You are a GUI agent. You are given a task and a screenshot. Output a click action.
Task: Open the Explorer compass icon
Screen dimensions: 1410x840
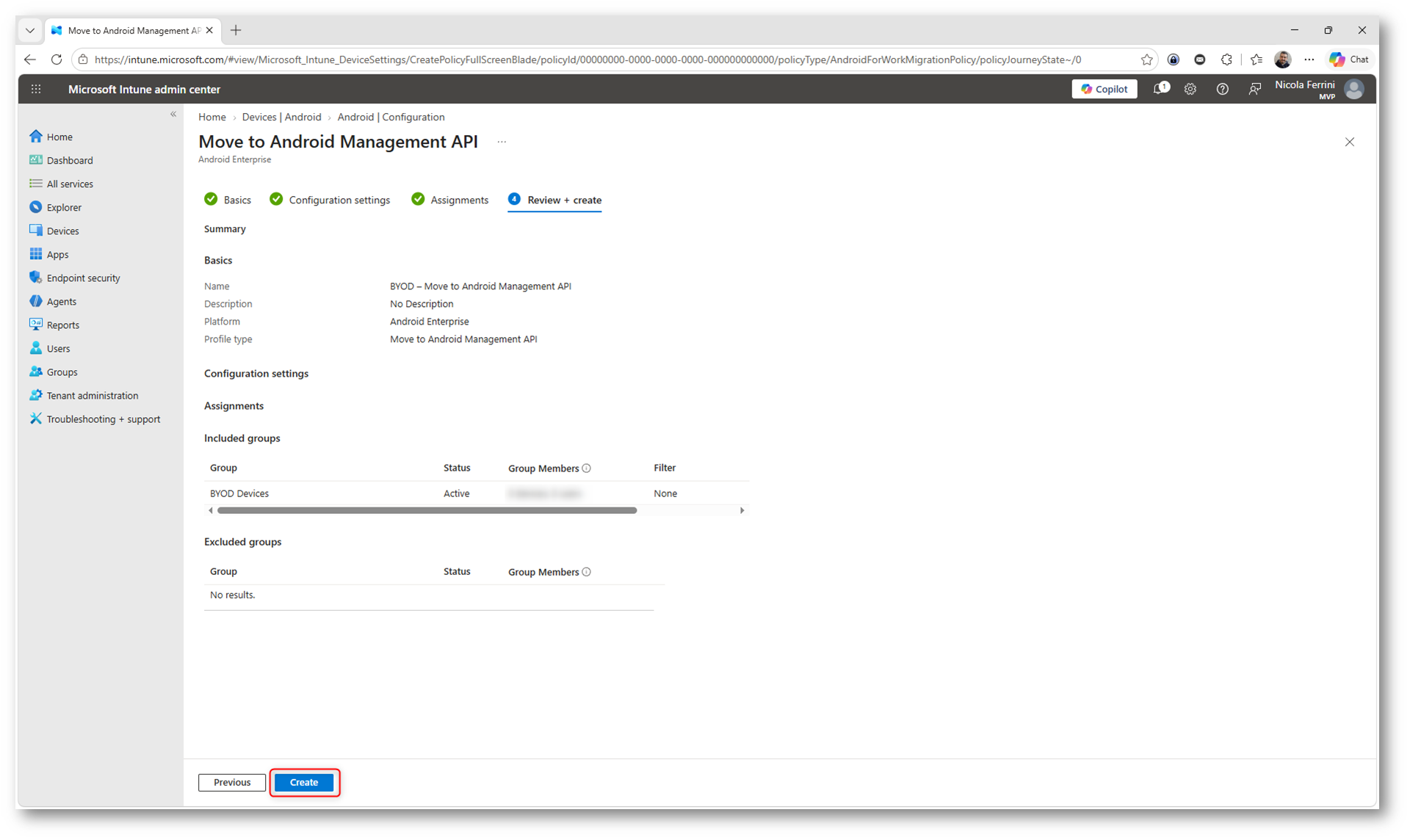(36, 207)
